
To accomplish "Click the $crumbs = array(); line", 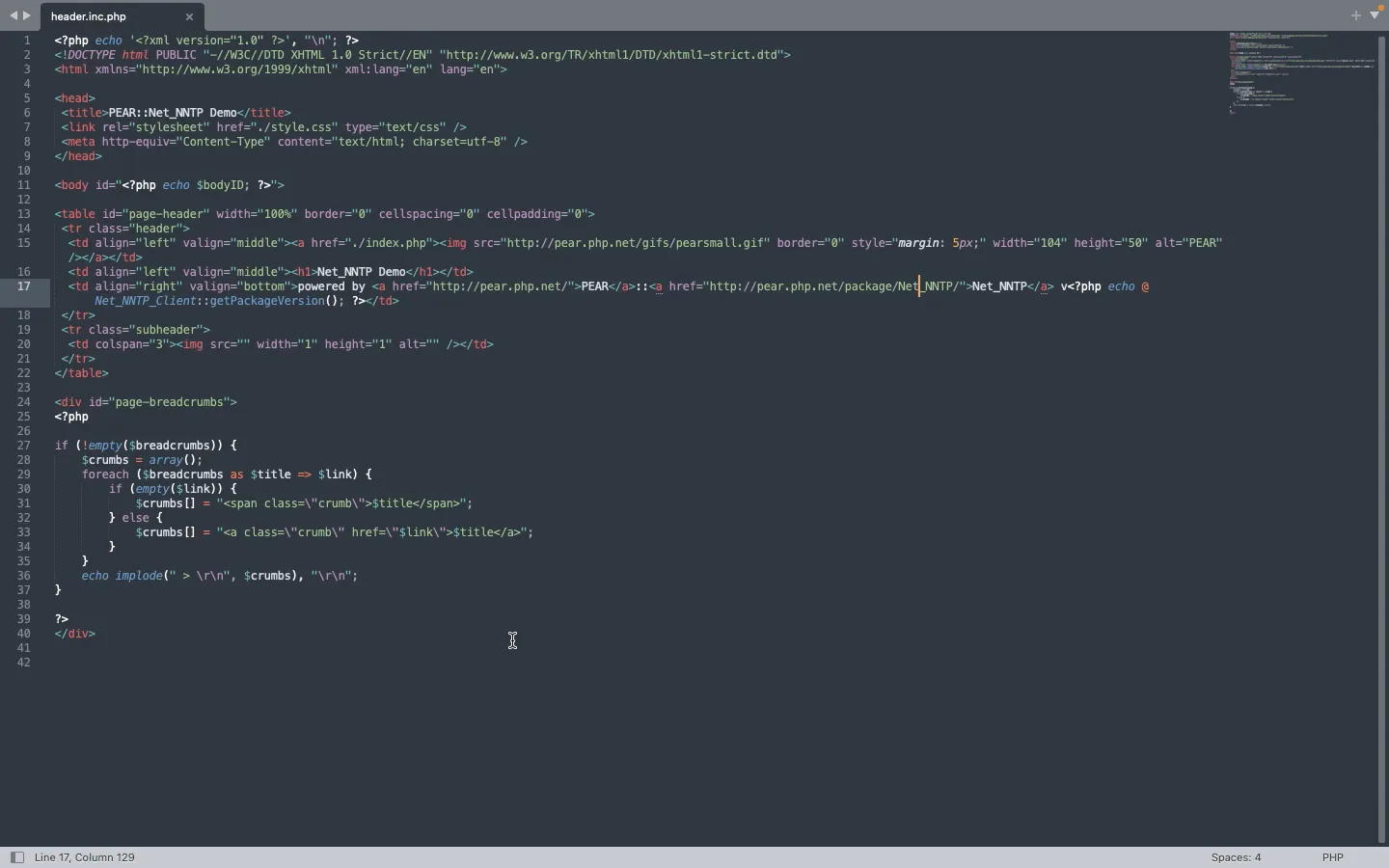I will [143, 460].
